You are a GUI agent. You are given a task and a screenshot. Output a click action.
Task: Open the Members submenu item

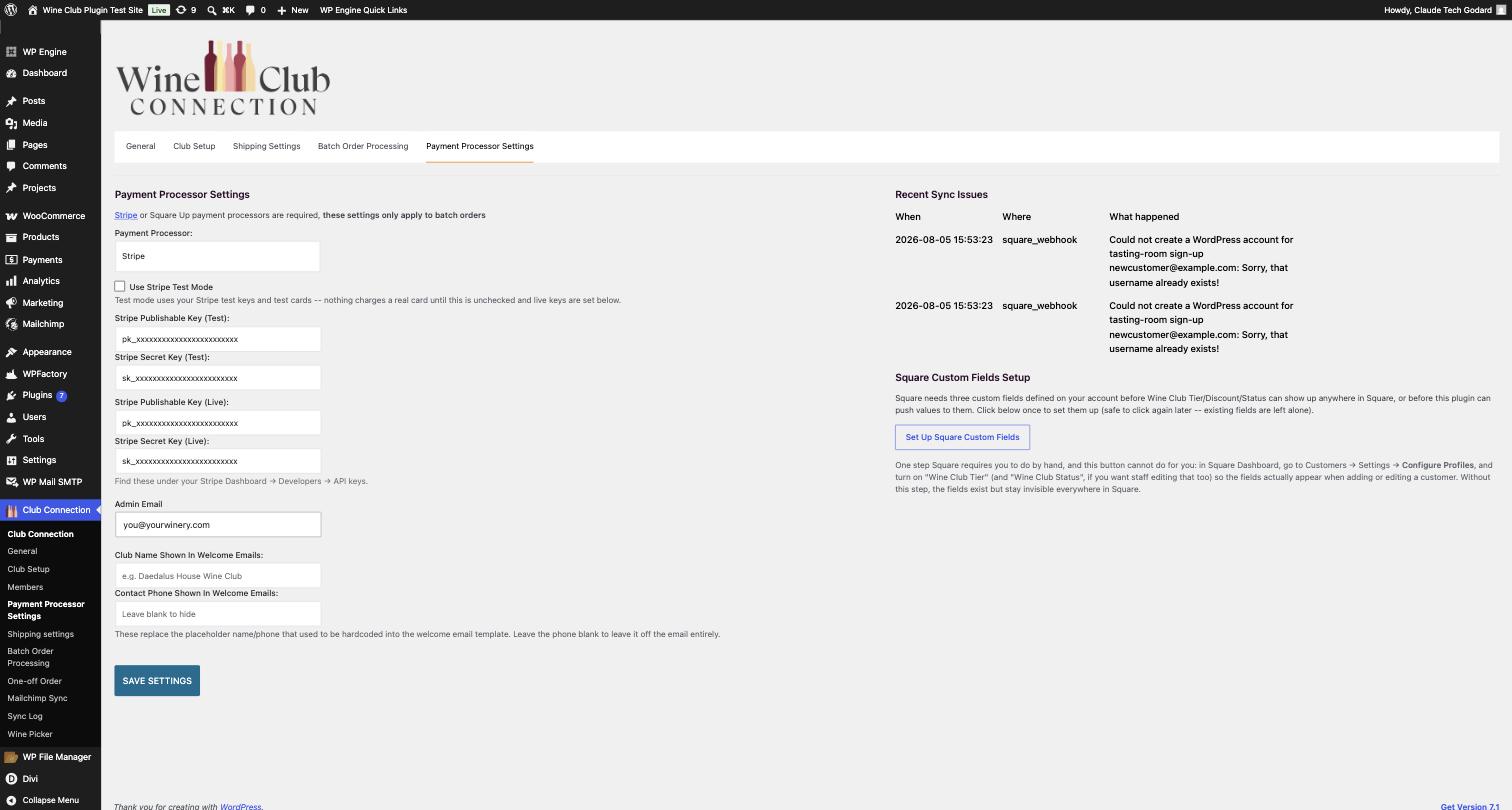click(25, 587)
